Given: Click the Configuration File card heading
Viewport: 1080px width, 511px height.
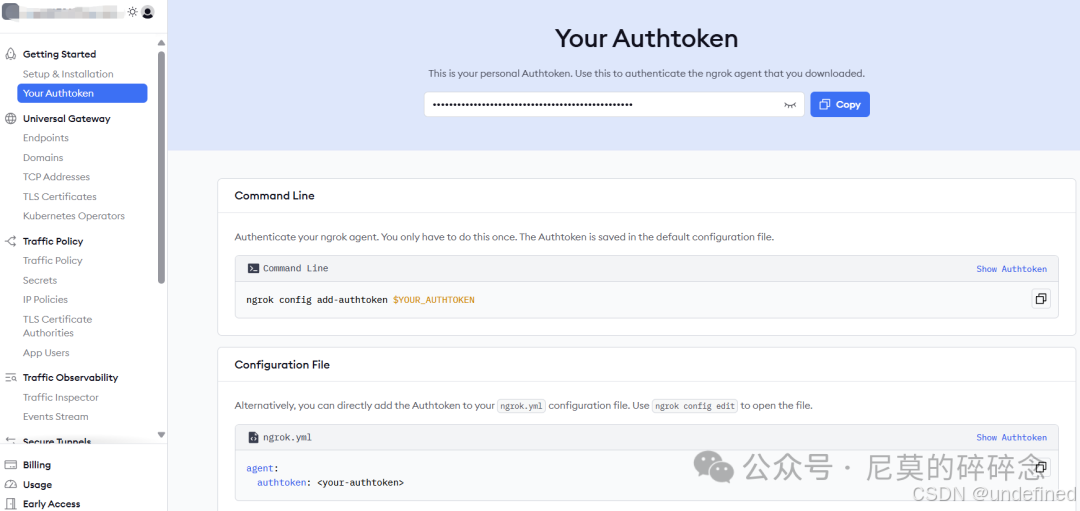Looking at the screenshot, I should click(282, 364).
